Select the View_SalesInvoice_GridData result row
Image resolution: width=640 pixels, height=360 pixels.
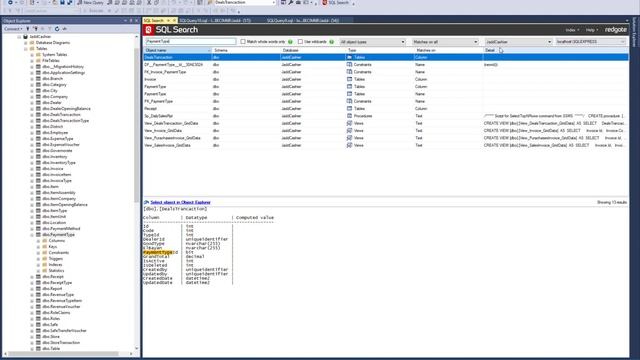[x=386, y=145]
